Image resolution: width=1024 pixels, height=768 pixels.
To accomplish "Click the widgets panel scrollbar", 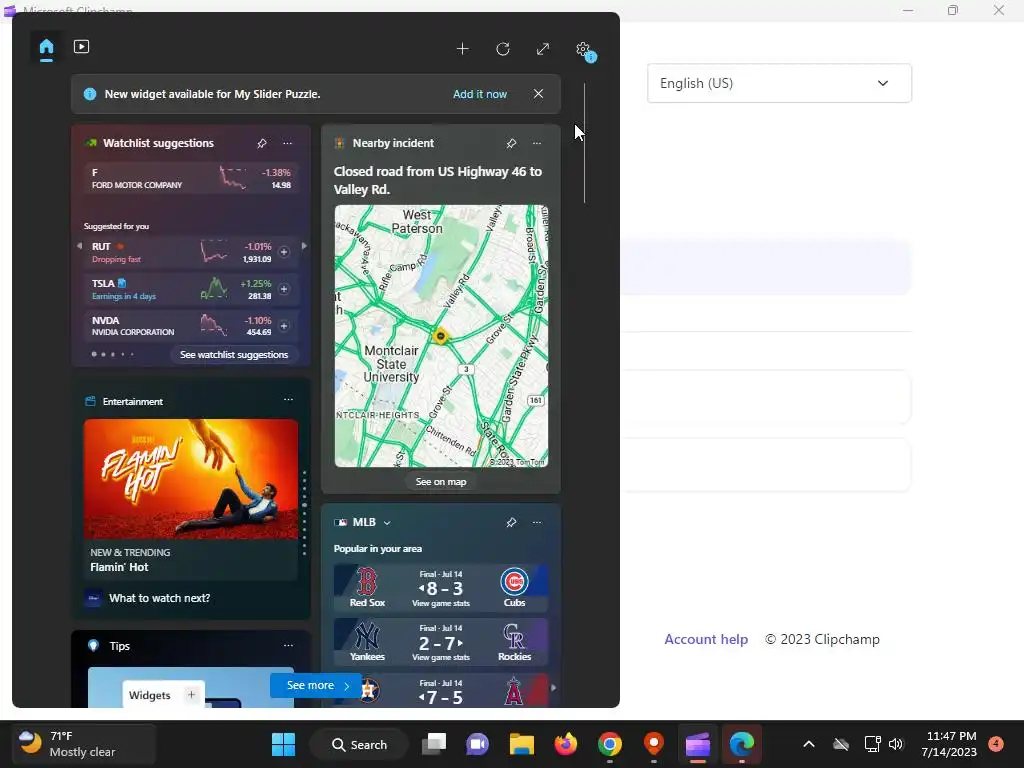I will (x=584, y=143).
